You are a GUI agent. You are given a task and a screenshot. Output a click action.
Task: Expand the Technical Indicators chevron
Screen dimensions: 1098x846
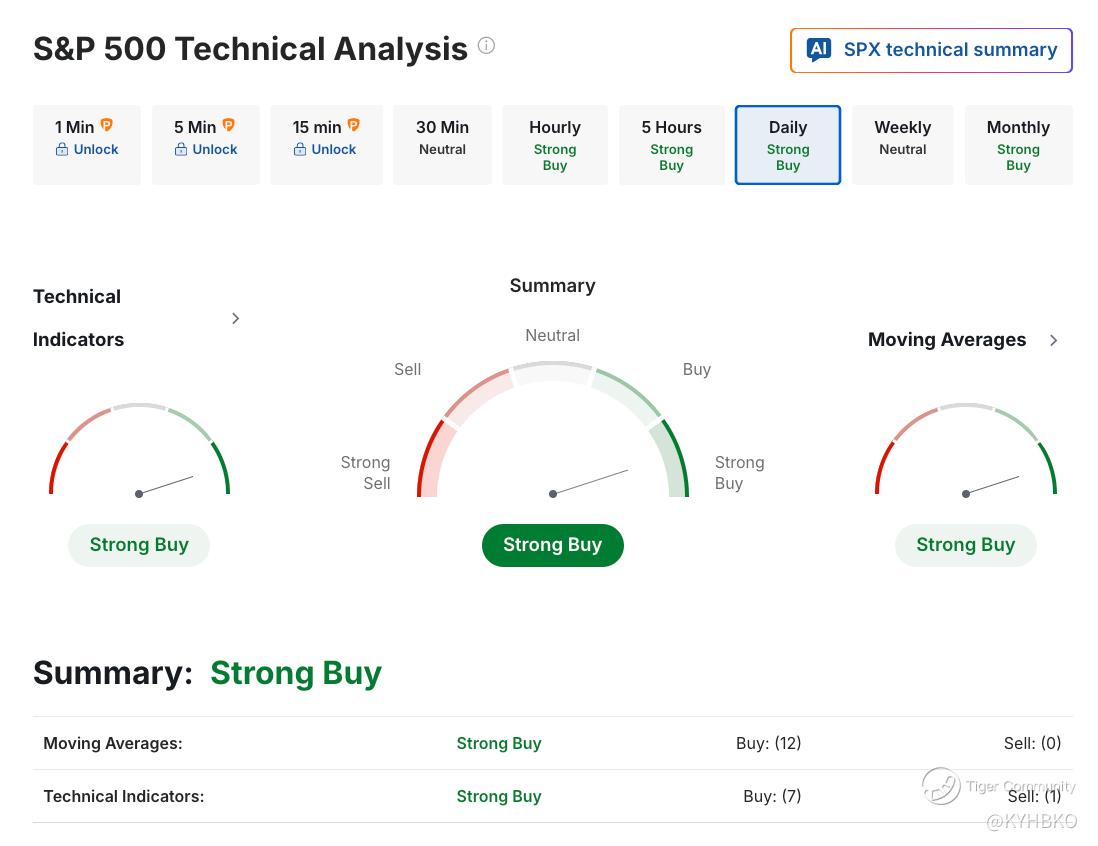[x=236, y=318]
